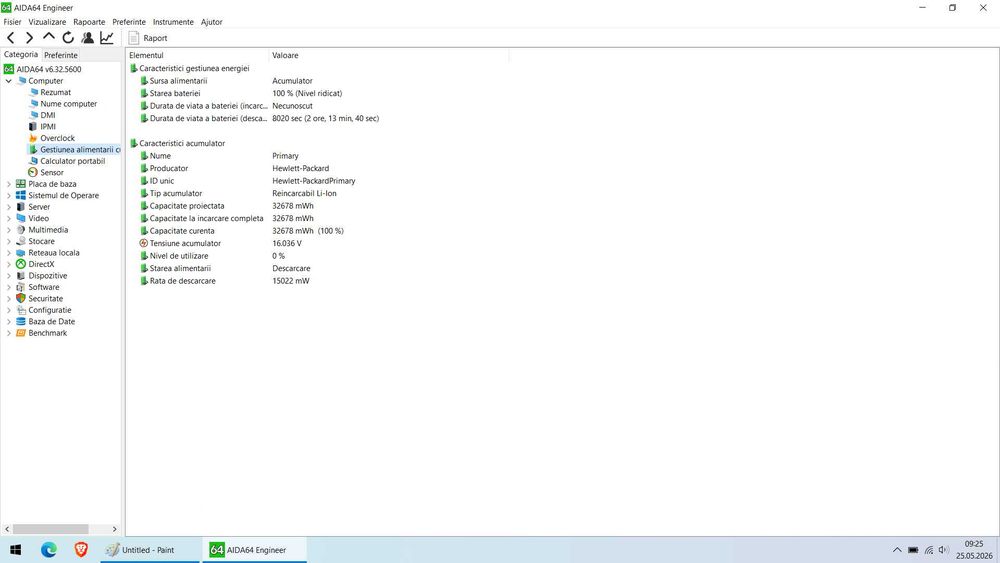Click the Raport button in toolbar

point(148,38)
